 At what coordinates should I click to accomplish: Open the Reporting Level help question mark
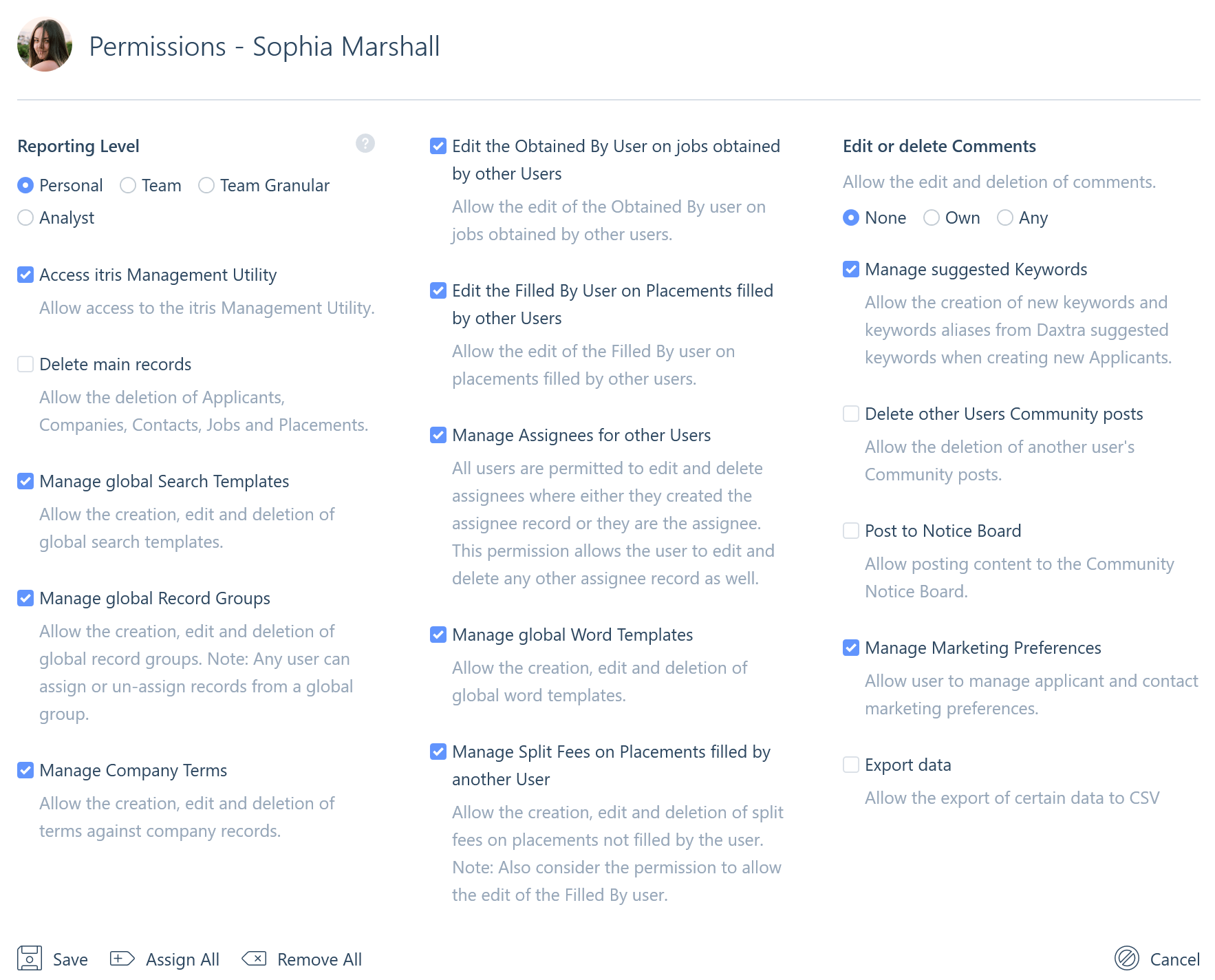[x=365, y=143]
